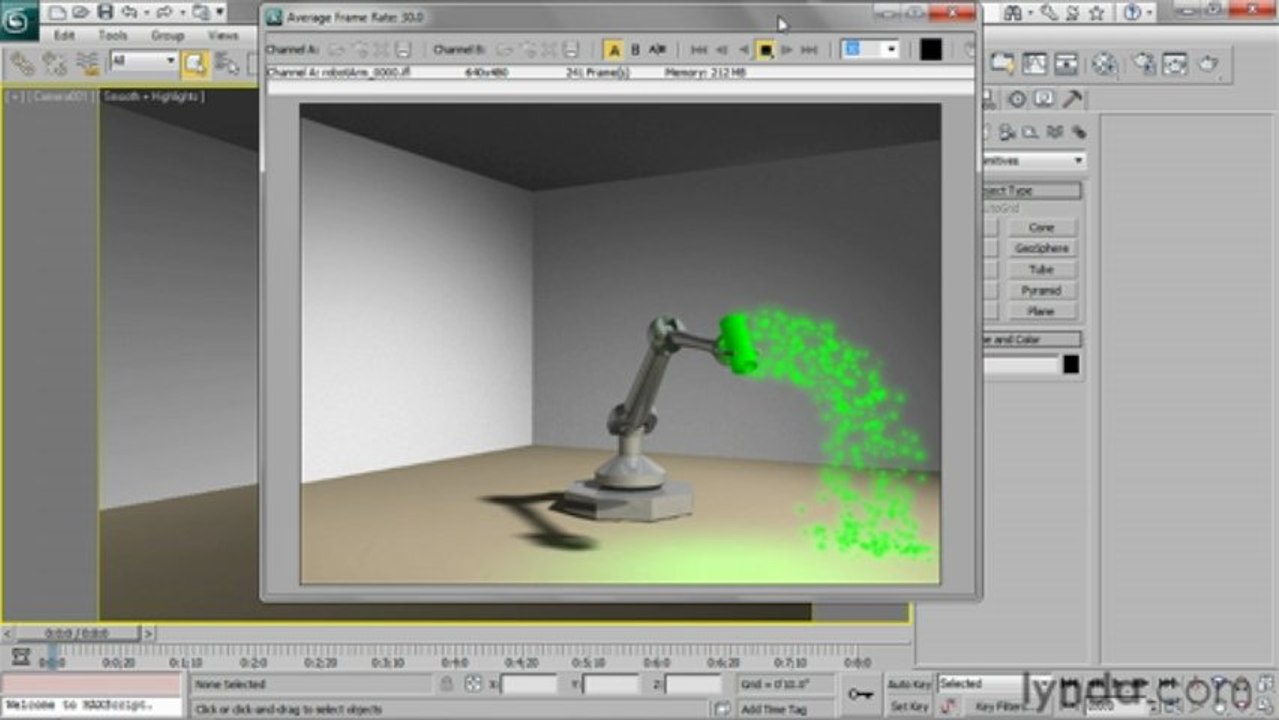Click the highlighted Select Object tool
1279x720 pixels.
[196, 63]
